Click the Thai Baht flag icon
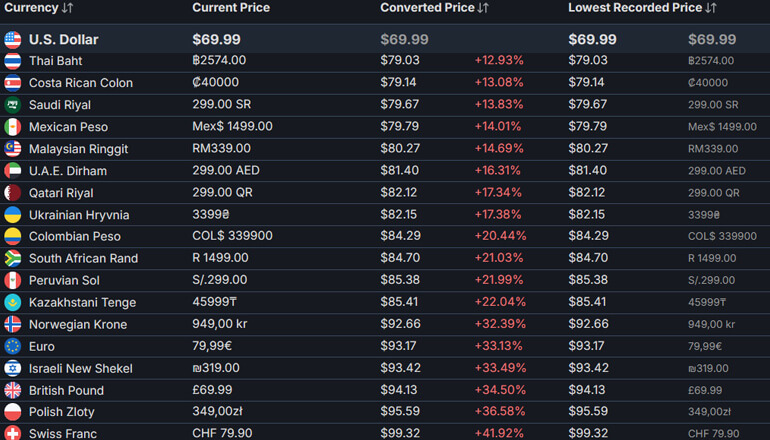Viewport: 770px width, 440px height. (12, 61)
